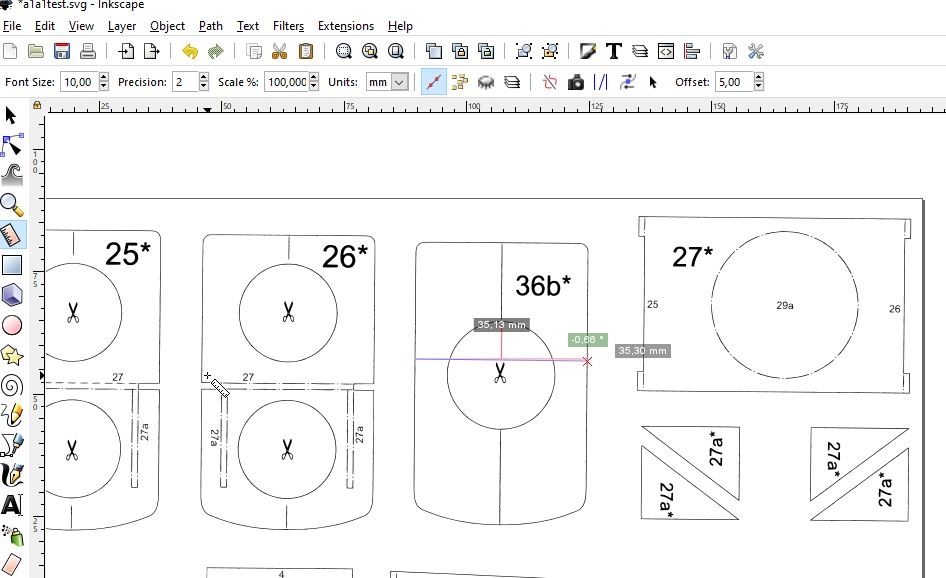Click the Precision input field
The width and height of the screenshot is (946, 578).
click(183, 82)
